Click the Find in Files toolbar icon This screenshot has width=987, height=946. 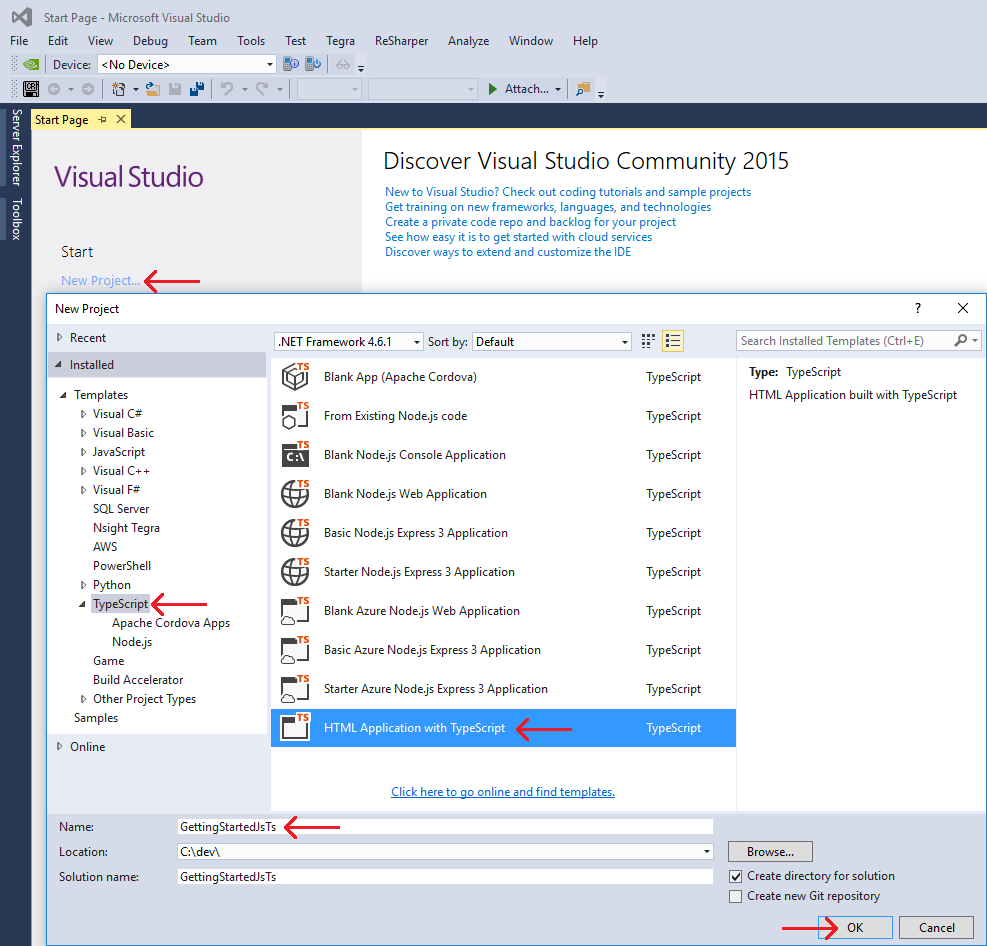click(583, 89)
